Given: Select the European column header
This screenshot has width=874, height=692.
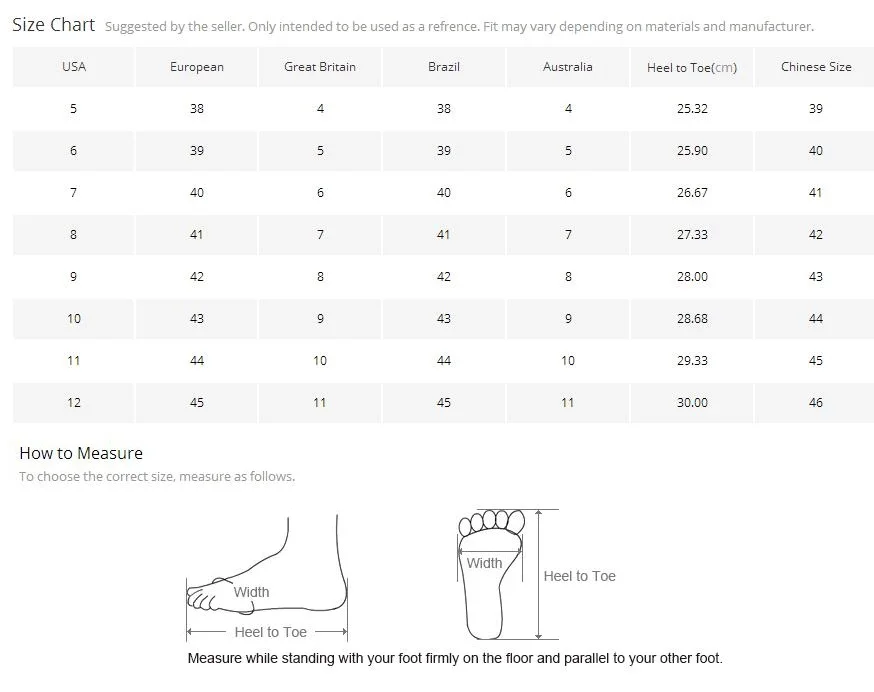Looking at the screenshot, I should 197,67.
